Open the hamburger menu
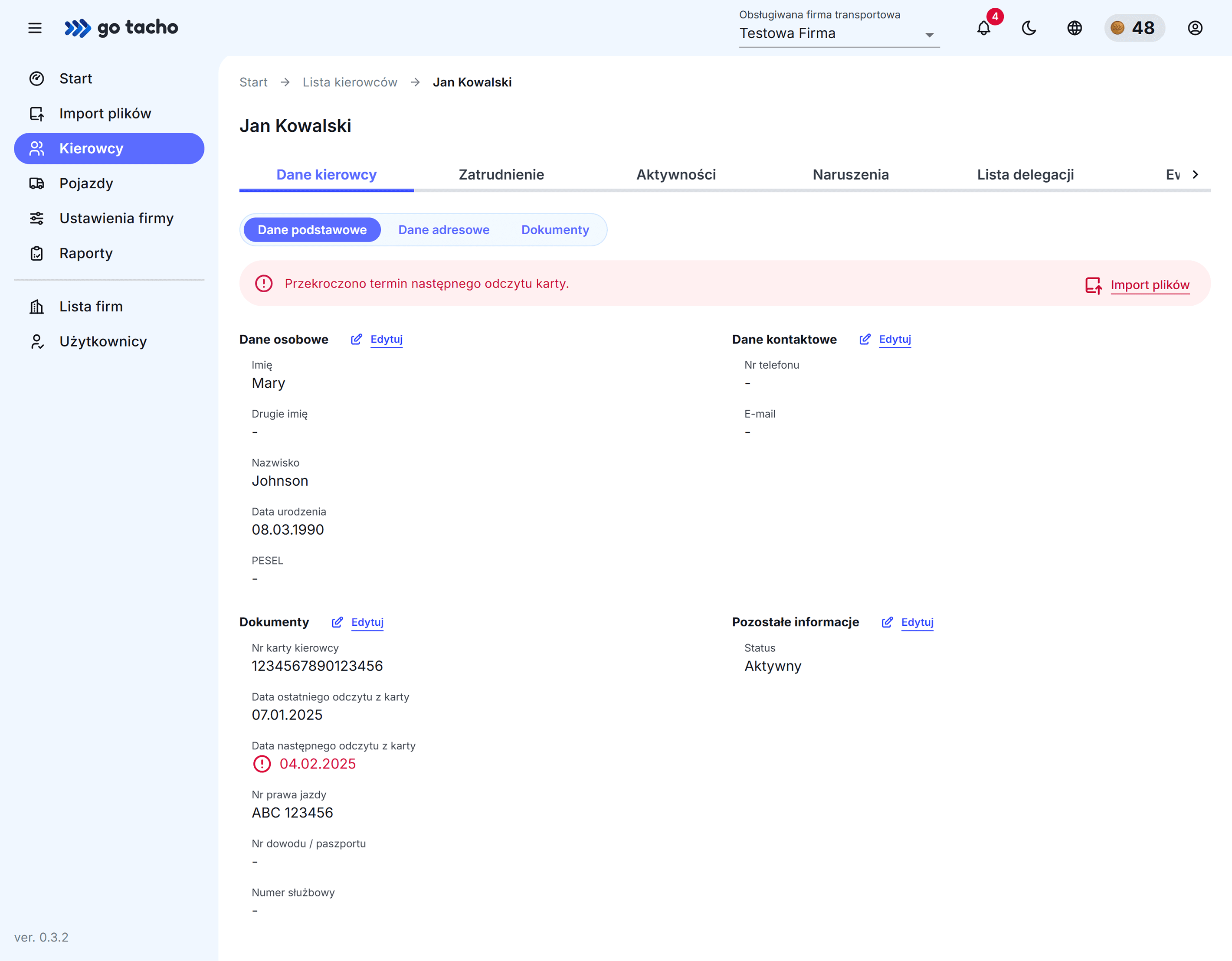This screenshot has height=961, width=1232. point(35,28)
